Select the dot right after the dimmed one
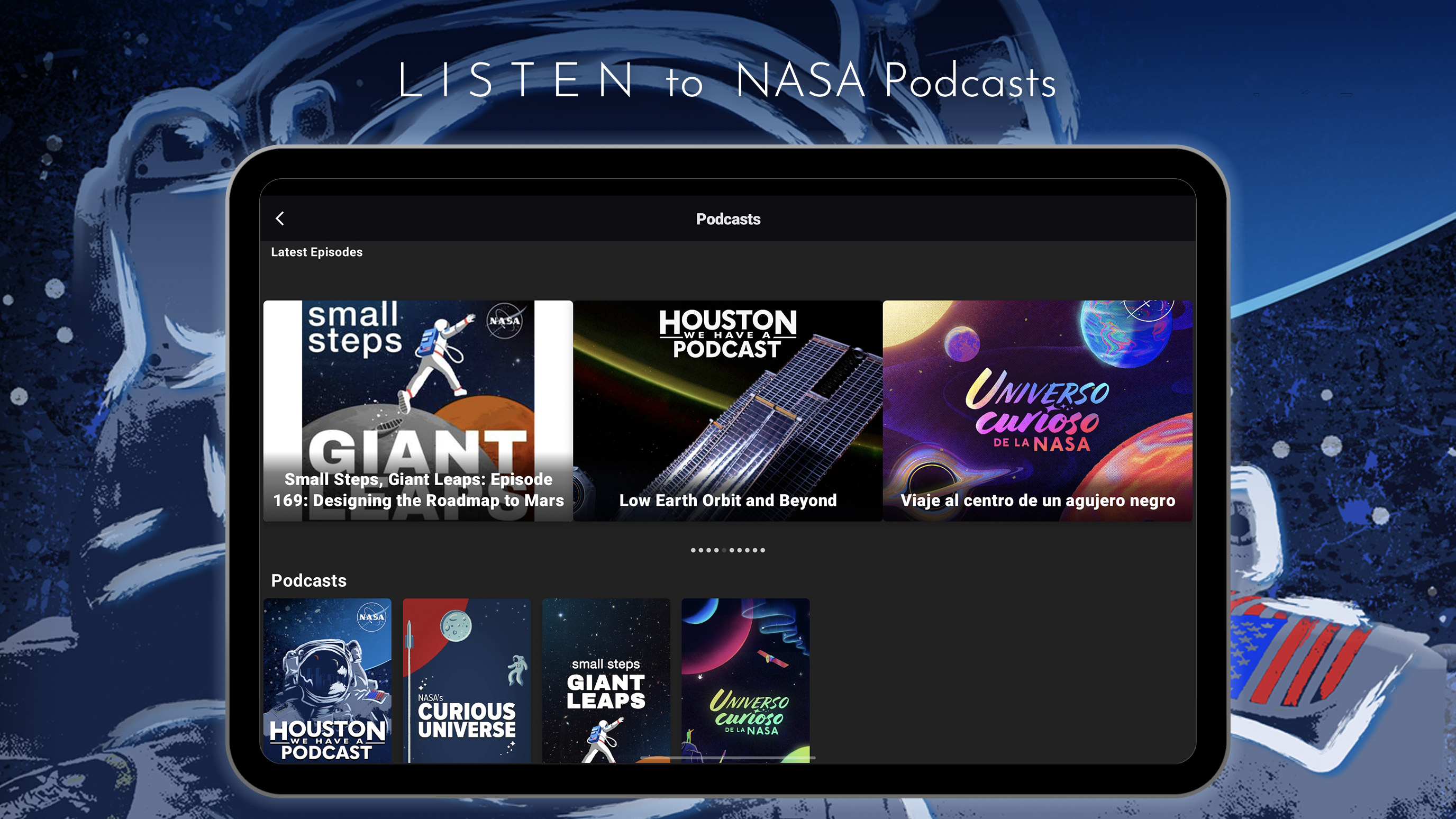Screen dimensions: 1456x819 click(732, 550)
